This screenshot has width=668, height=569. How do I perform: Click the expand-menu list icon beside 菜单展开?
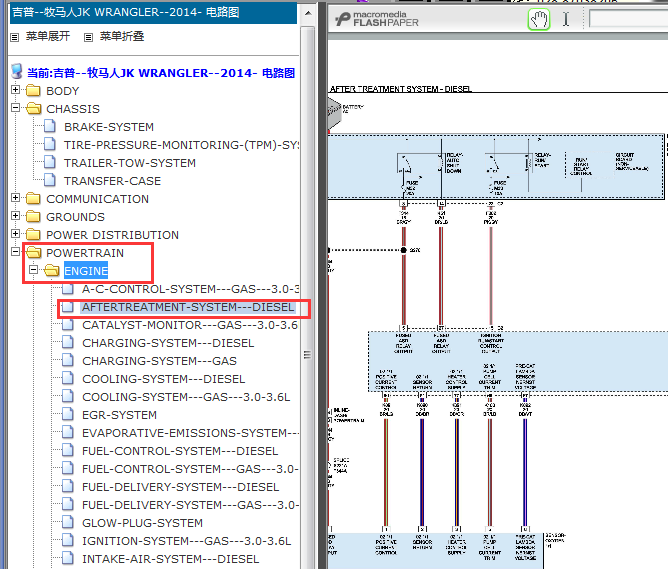click(x=14, y=37)
